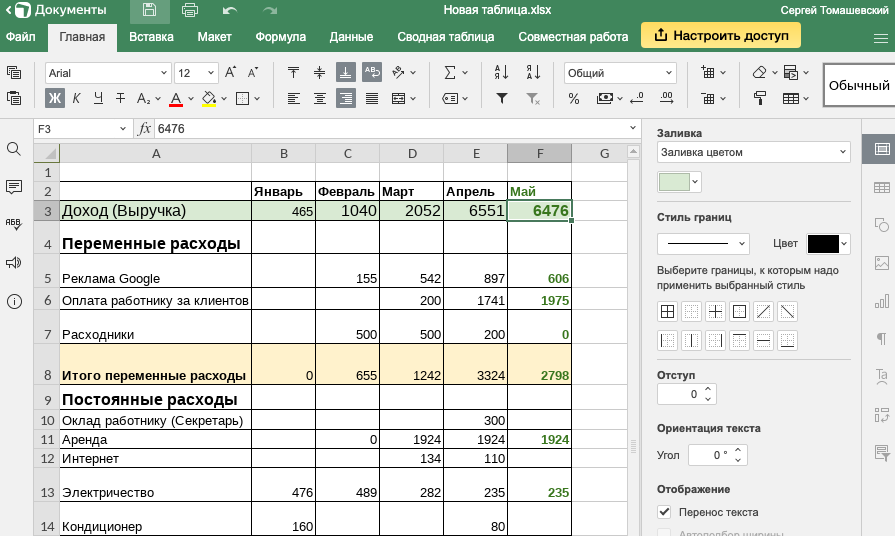
Task: Toggle bold formatting (Ж)
Action: [x=55, y=98]
